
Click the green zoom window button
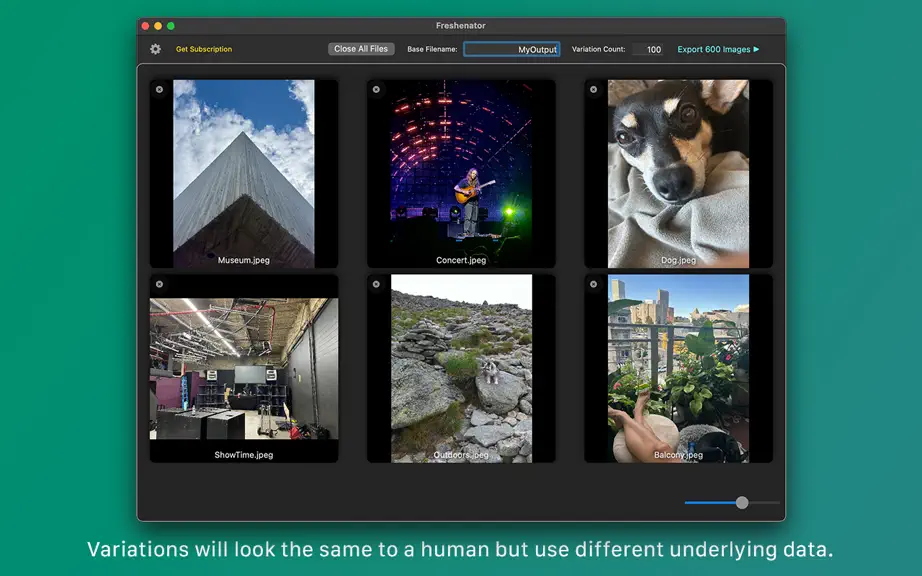tap(171, 26)
